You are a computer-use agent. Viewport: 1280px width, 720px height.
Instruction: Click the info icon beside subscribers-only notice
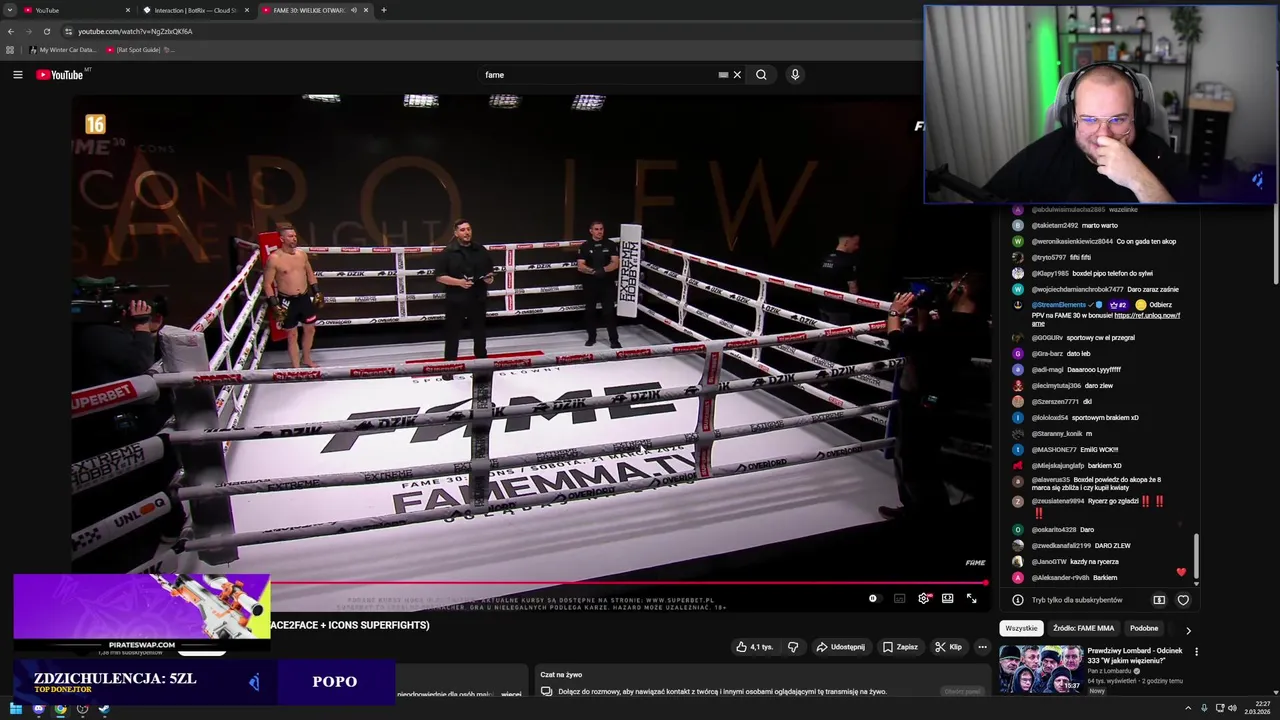(1018, 600)
